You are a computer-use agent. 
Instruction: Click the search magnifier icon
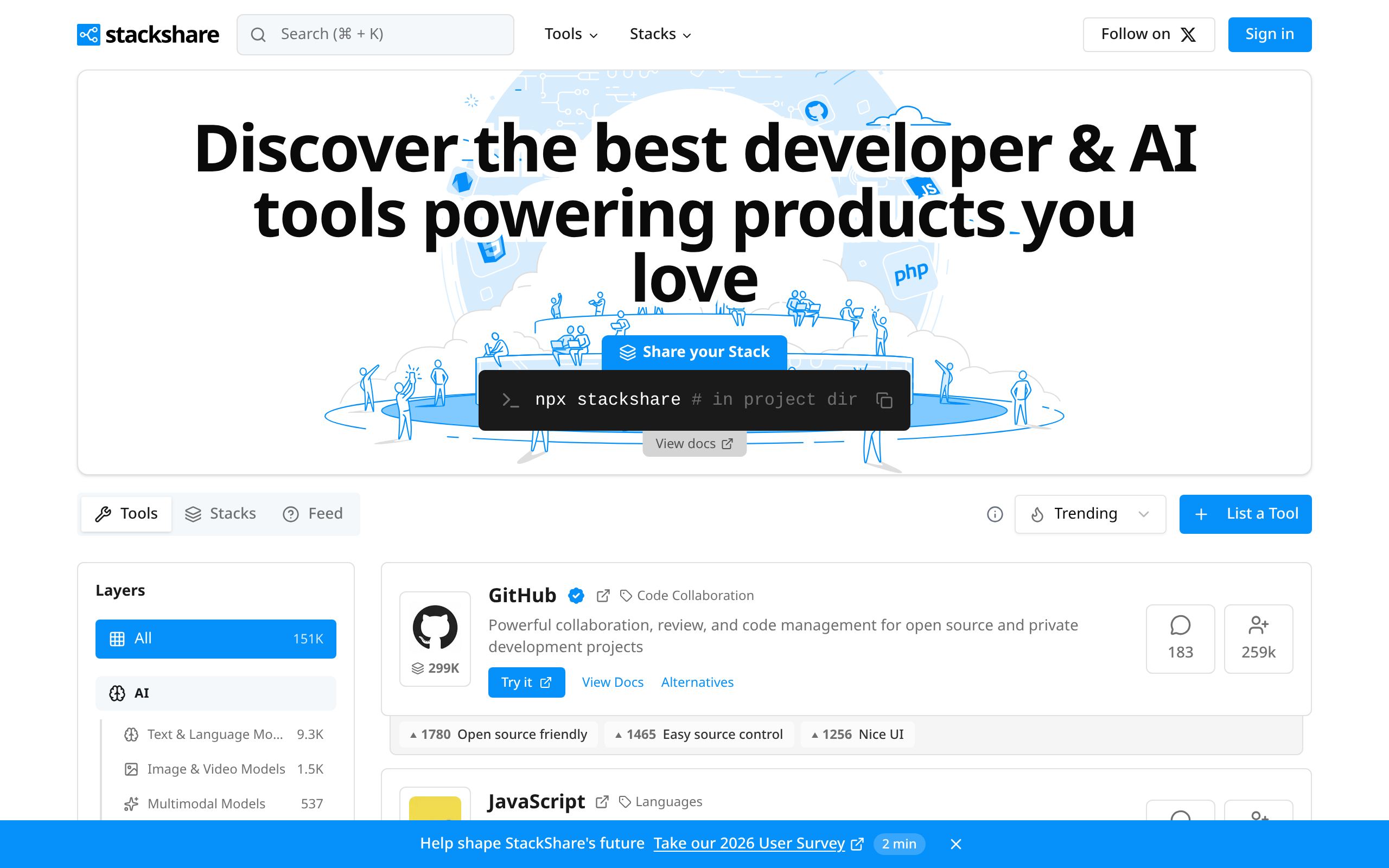258,34
